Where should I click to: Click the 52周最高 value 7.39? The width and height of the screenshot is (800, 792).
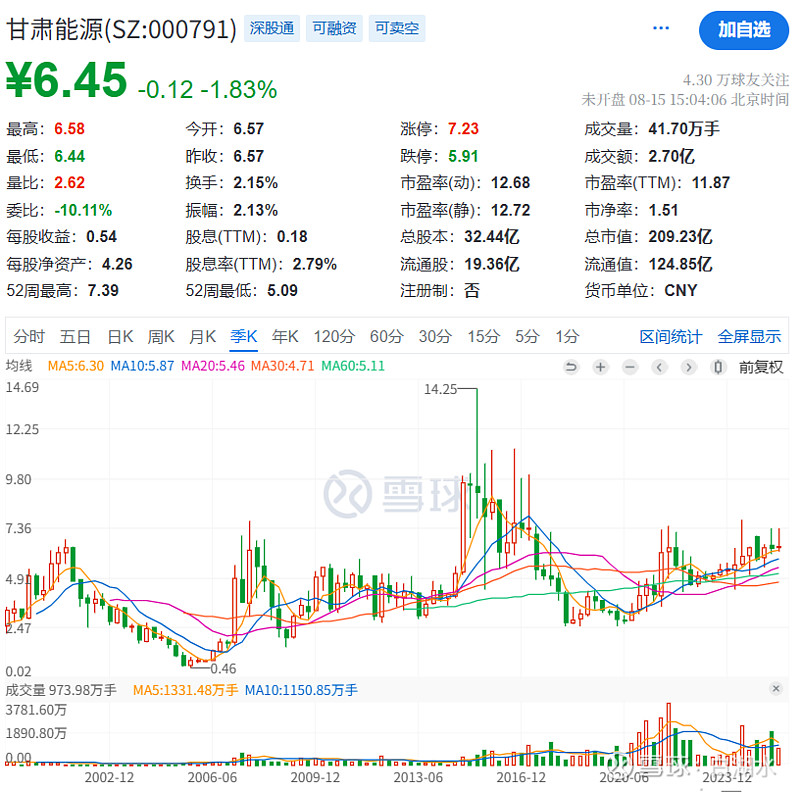(103, 291)
